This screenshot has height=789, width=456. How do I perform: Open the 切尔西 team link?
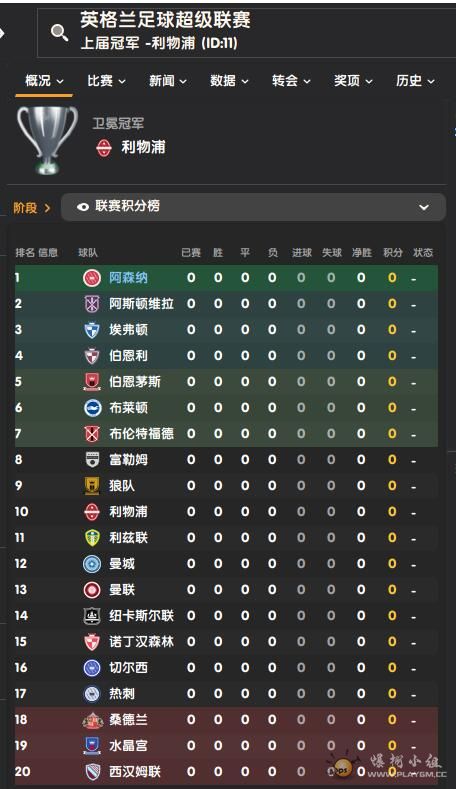pyautogui.click(x=128, y=668)
